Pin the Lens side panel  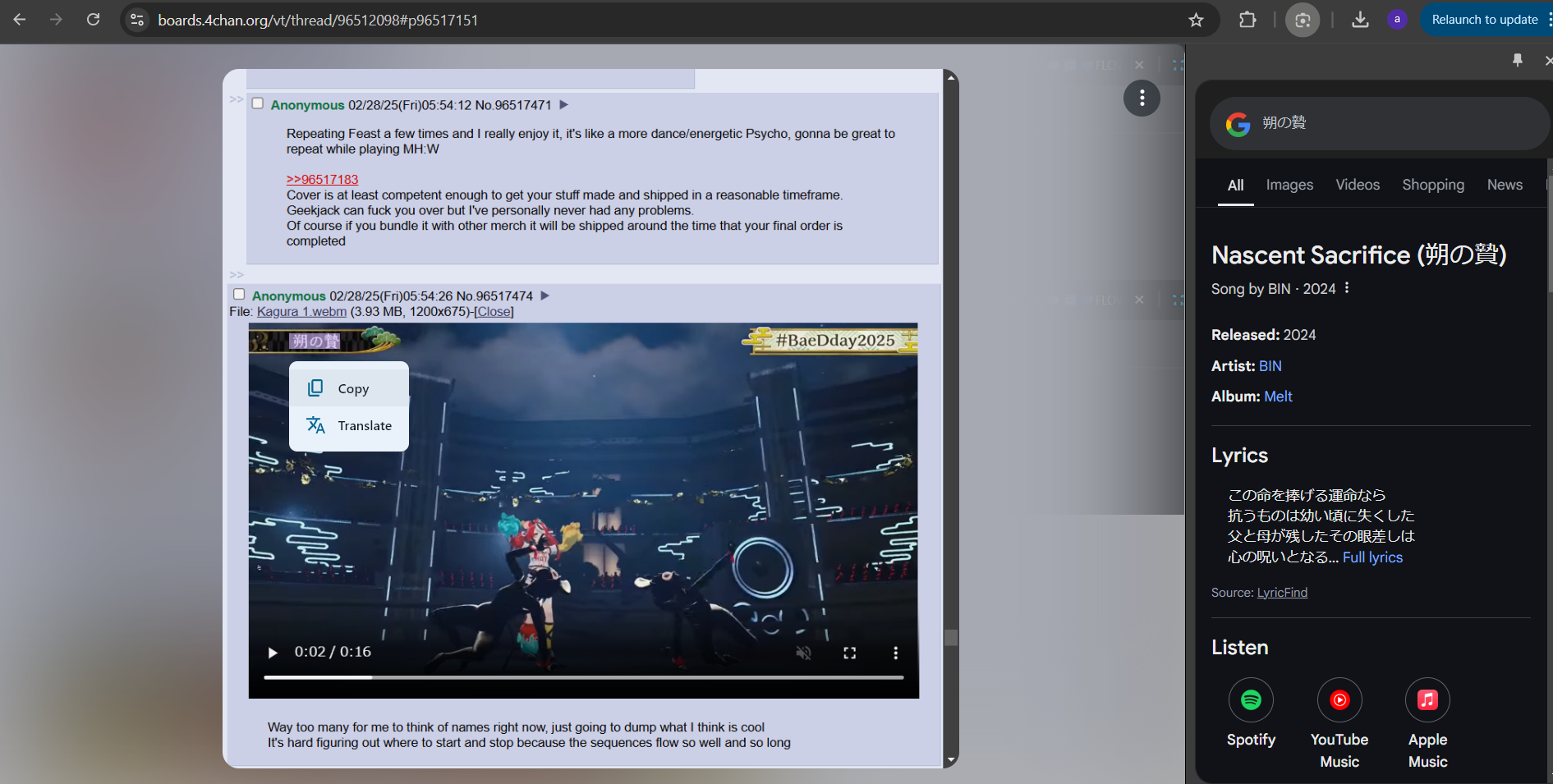click(1518, 60)
